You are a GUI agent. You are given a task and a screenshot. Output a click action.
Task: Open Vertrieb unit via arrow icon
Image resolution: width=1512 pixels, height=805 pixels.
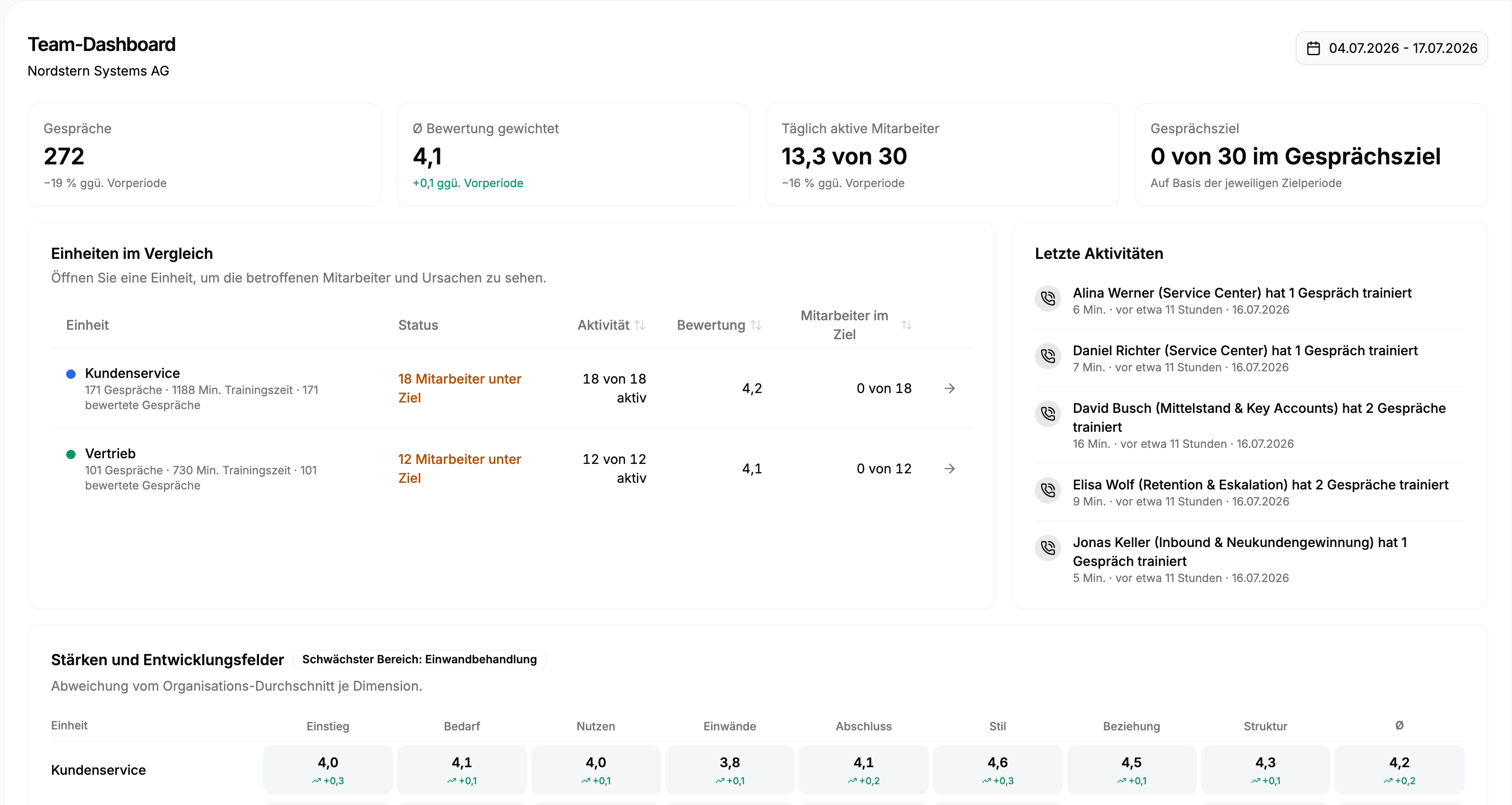pos(950,469)
